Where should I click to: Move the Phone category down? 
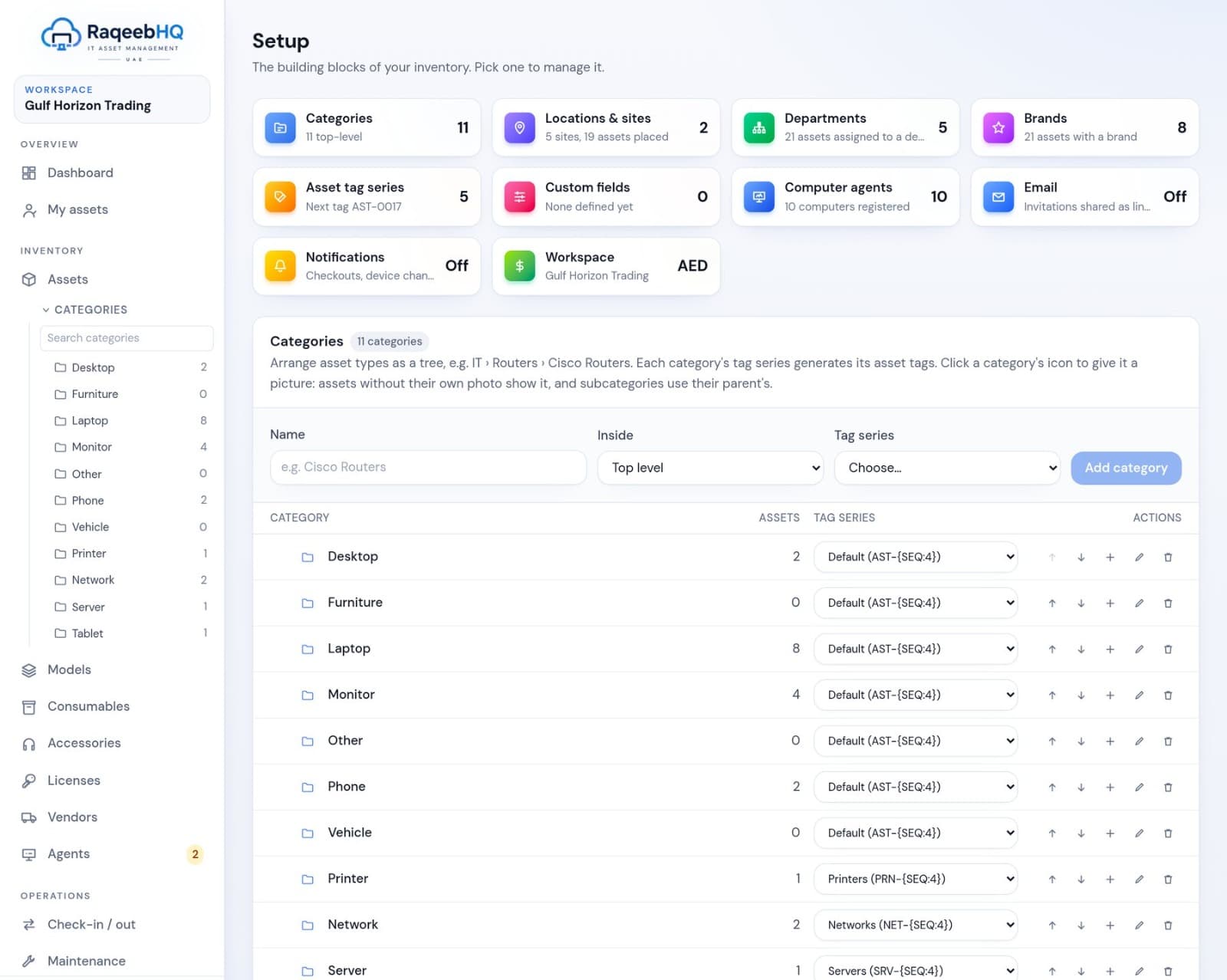[1081, 788]
